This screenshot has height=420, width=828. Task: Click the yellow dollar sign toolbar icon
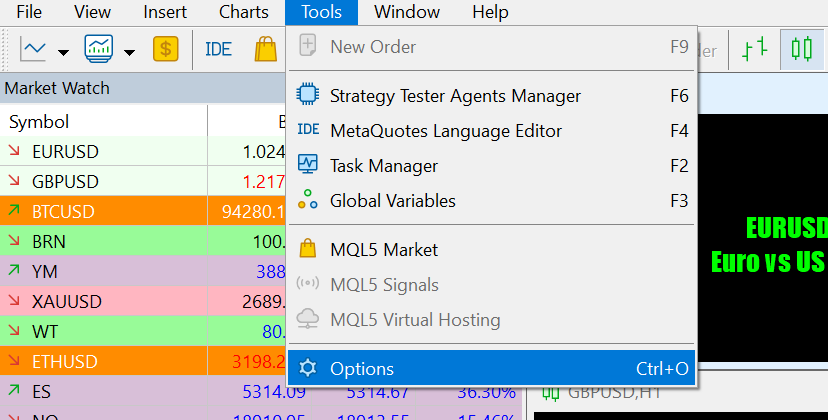pyautogui.click(x=165, y=49)
